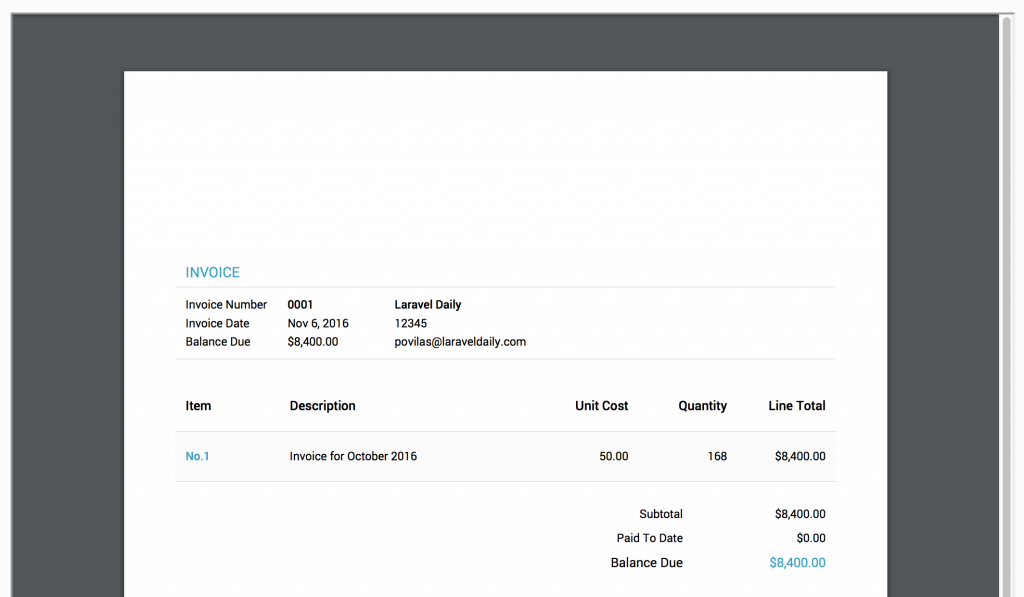
Task: Click the Item column header
Action: [x=198, y=405]
